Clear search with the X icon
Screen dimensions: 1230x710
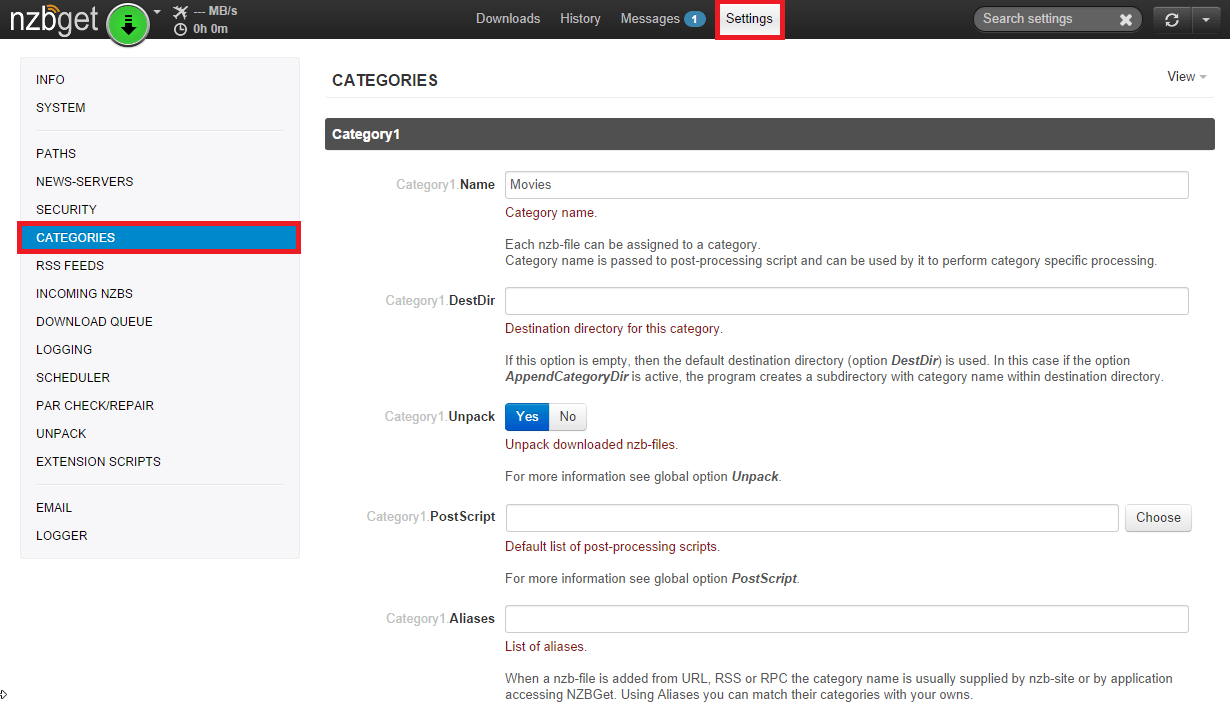click(1125, 19)
